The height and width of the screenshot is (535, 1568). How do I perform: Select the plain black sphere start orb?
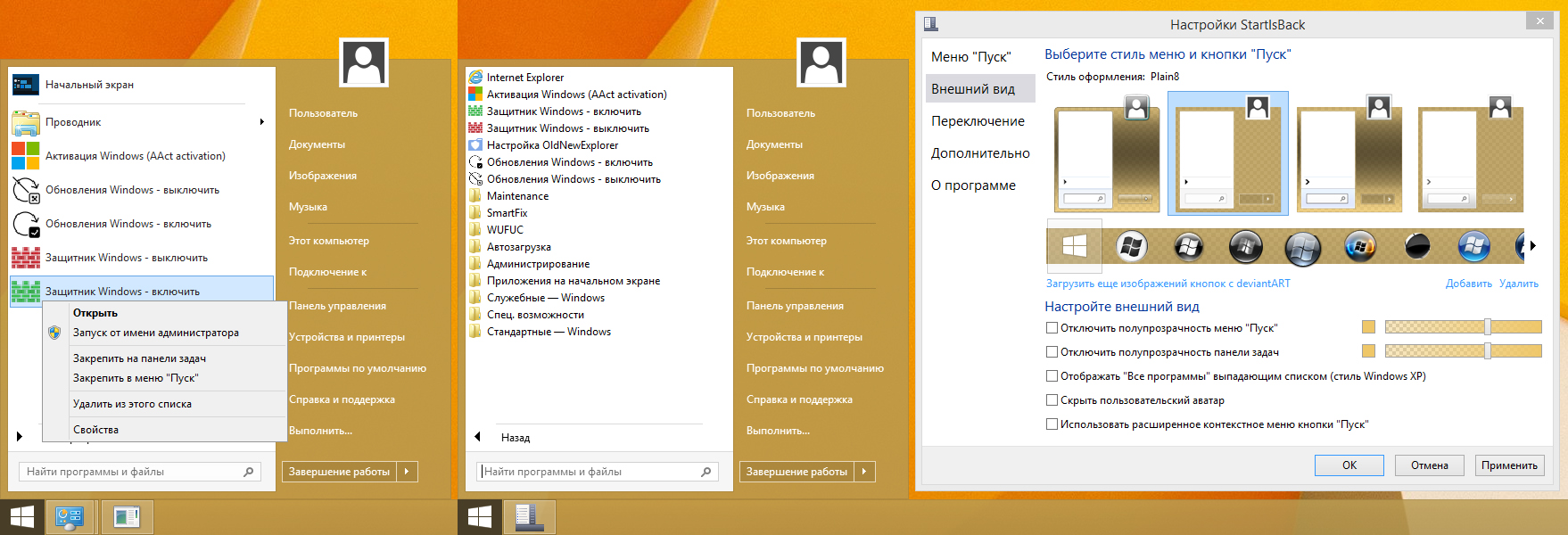pyautogui.click(x=1417, y=246)
